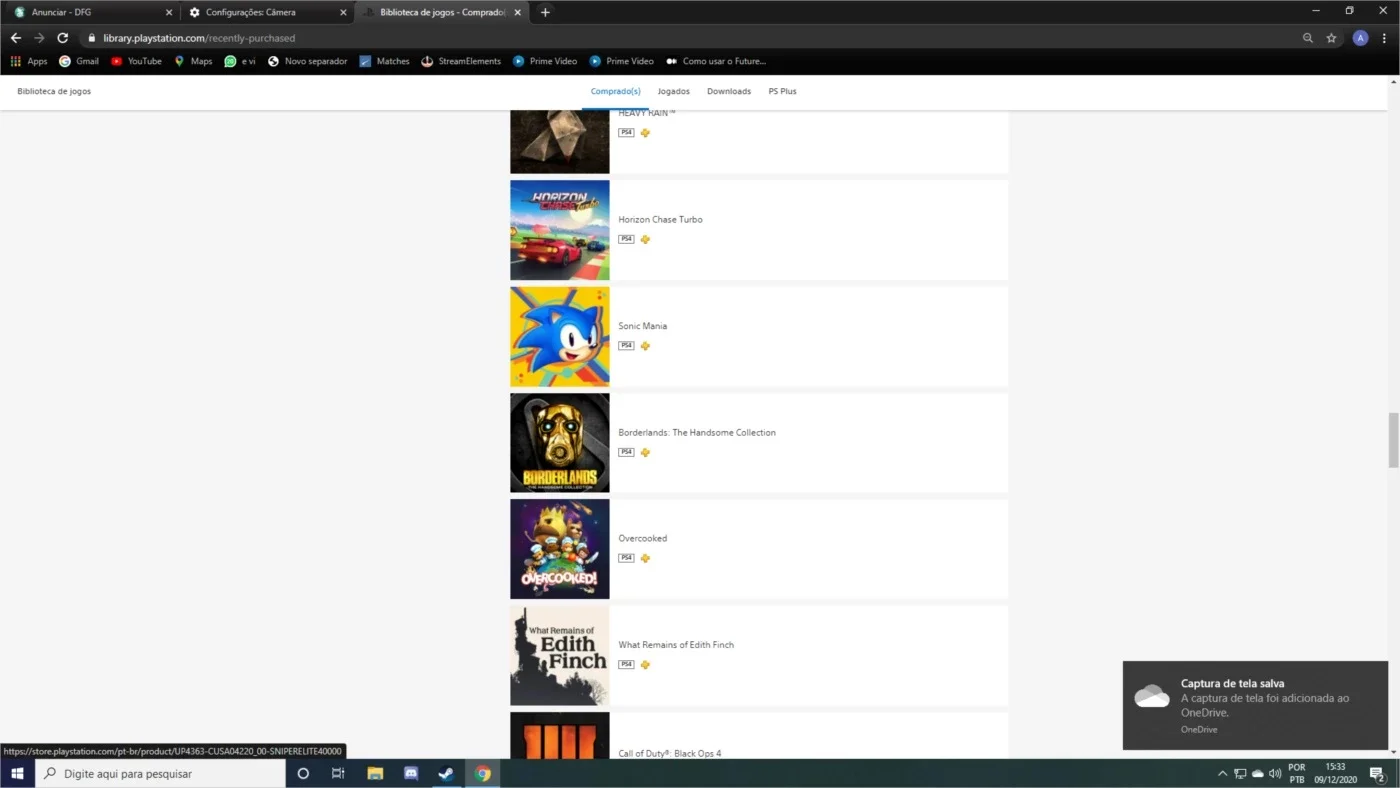Click the page vertical scrollbar thumb
This screenshot has width=1400, height=788.
point(1393,440)
